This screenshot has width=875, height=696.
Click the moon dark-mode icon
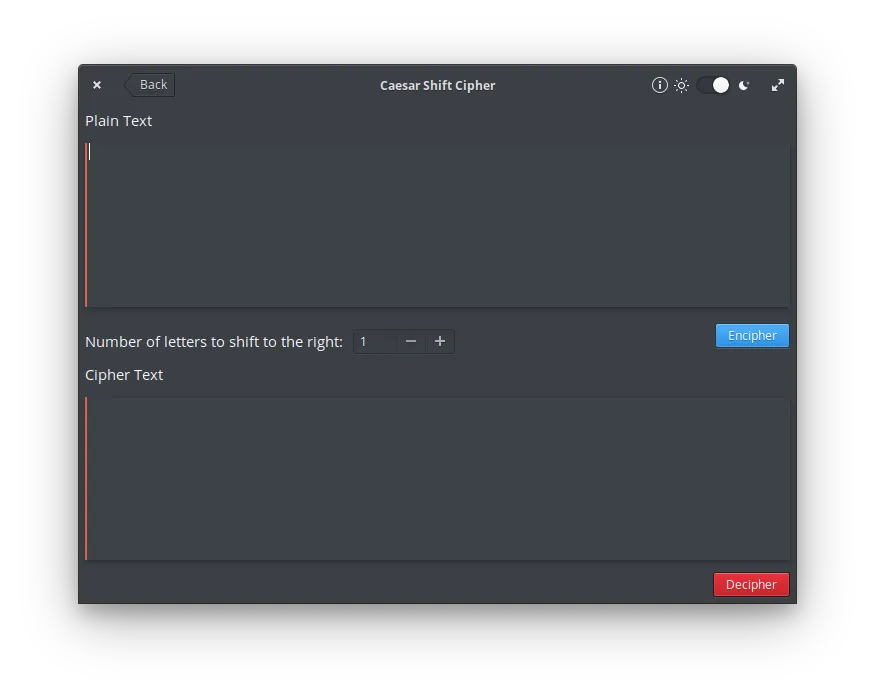point(744,85)
